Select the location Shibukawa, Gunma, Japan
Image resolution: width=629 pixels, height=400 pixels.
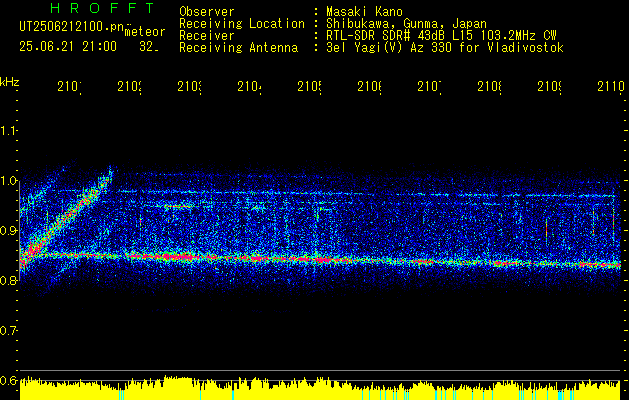406,24
